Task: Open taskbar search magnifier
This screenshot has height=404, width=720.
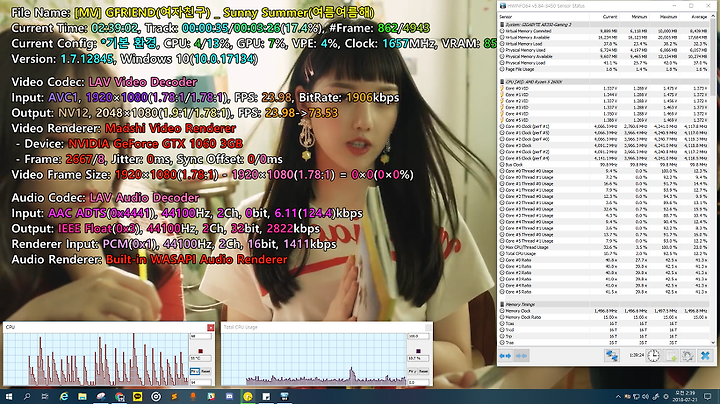Action: [x=27, y=396]
